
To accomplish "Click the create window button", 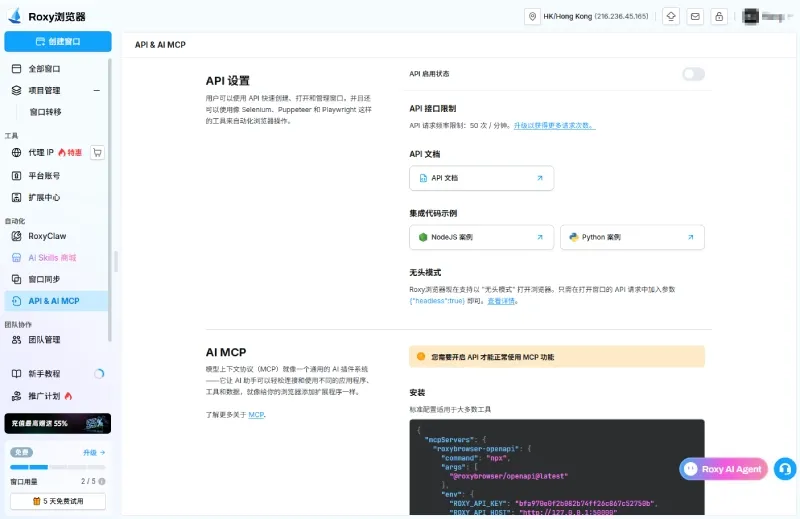I will click(x=58, y=41).
